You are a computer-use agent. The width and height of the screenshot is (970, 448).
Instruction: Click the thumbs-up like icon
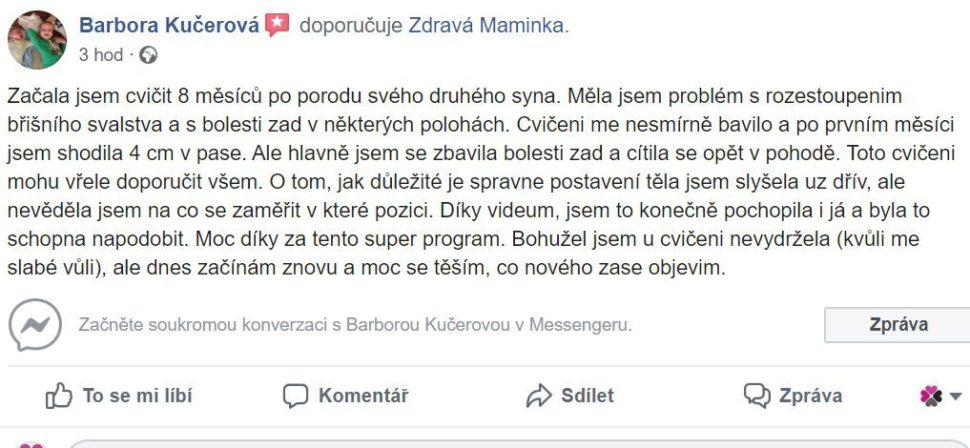click(60, 396)
